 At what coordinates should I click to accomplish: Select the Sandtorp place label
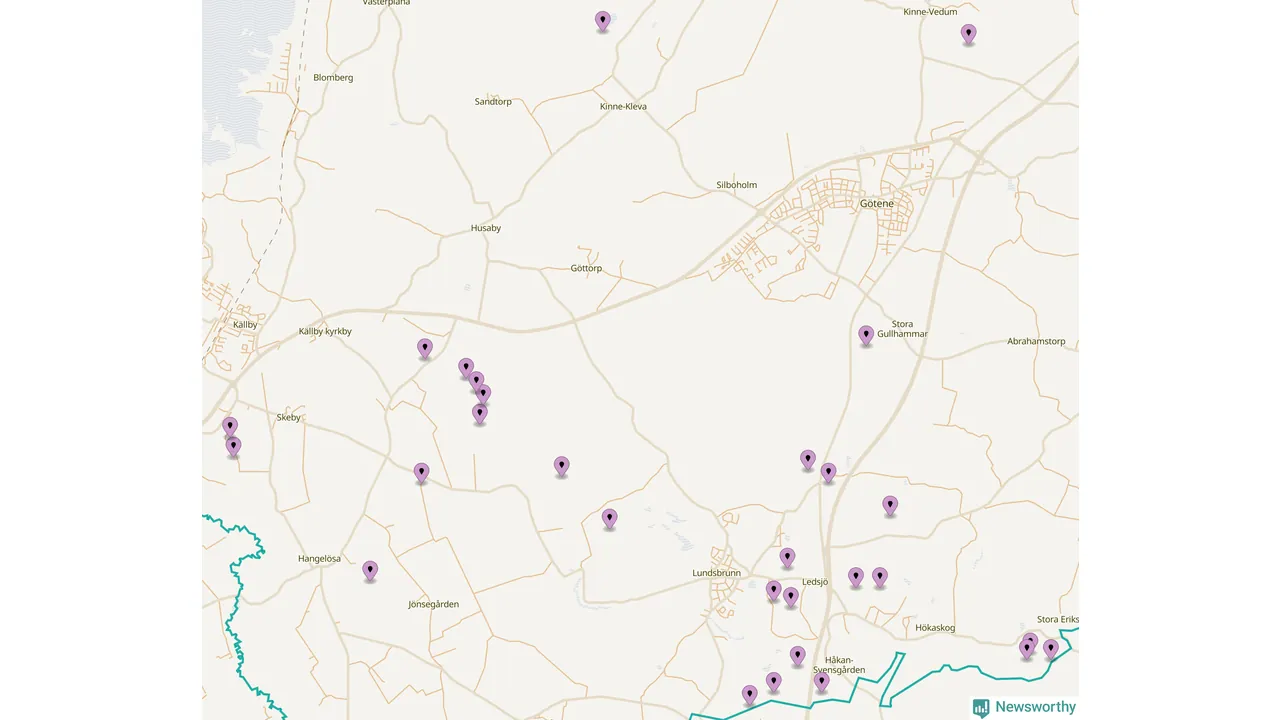pyautogui.click(x=493, y=102)
